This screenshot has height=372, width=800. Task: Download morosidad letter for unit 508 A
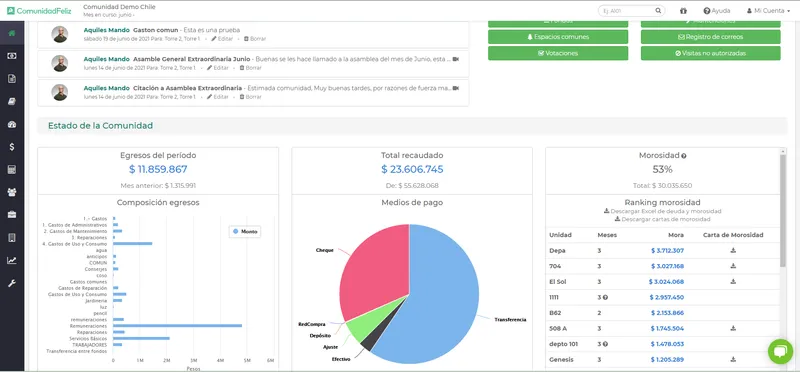733,328
